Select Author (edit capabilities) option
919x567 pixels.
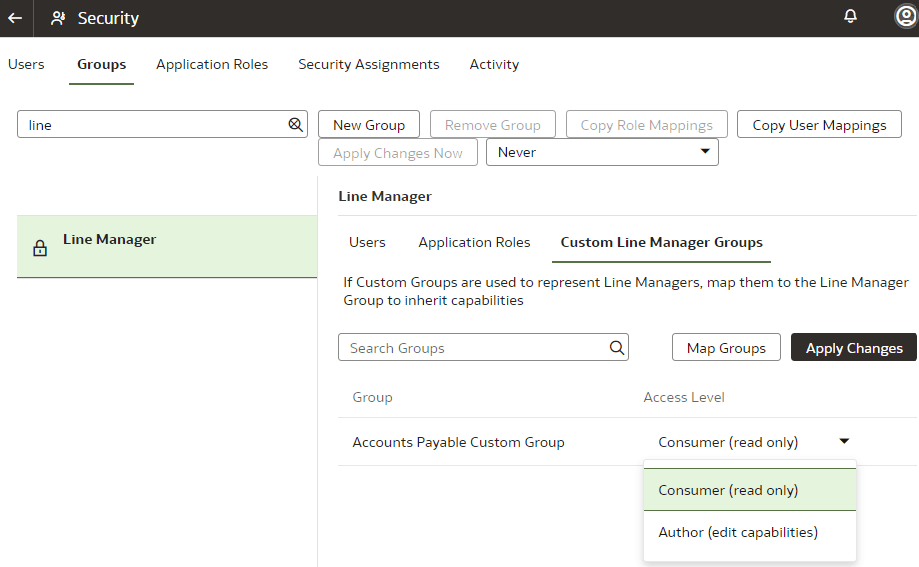738,532
